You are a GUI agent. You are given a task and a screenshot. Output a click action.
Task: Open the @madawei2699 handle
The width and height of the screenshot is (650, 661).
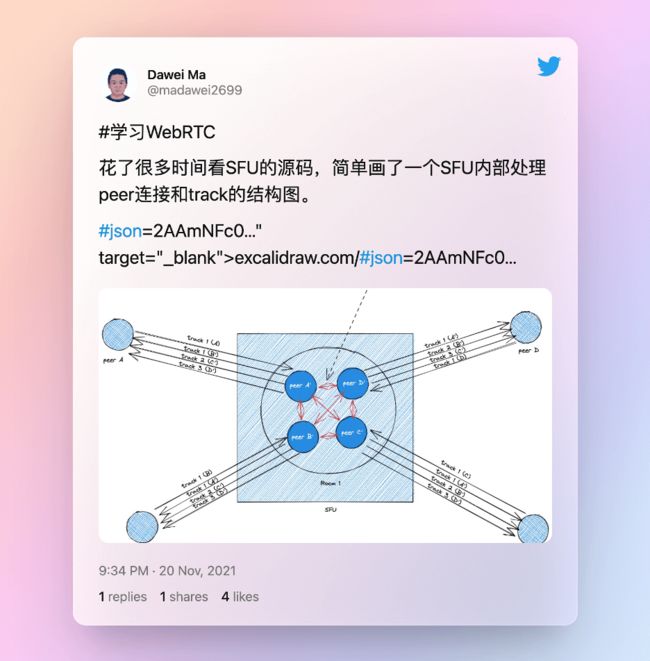pos(194,90)
